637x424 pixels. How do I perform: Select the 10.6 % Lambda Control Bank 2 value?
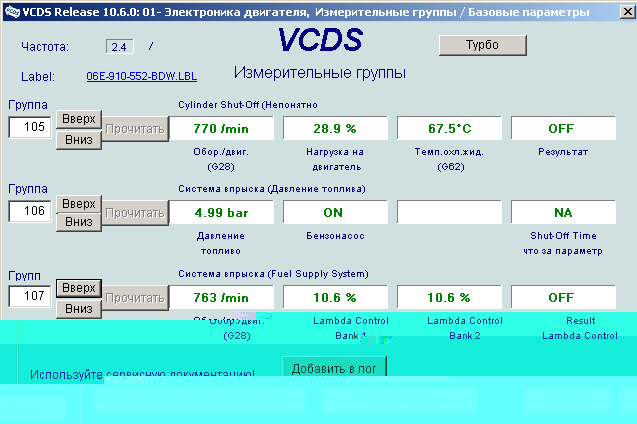[x=449, y=297]
